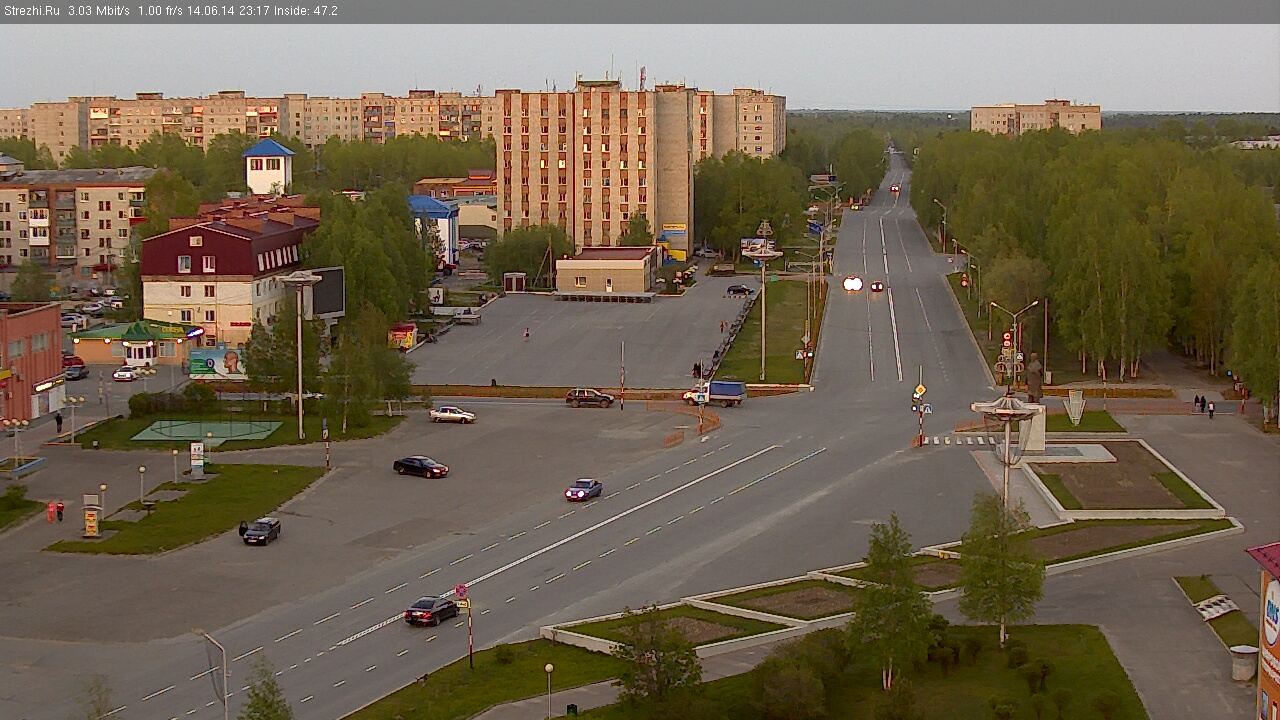This screenshot has height=720, width=1280.
Task: Click the Strezhi.Ru overlay label
Action: [x=31, y=11]
